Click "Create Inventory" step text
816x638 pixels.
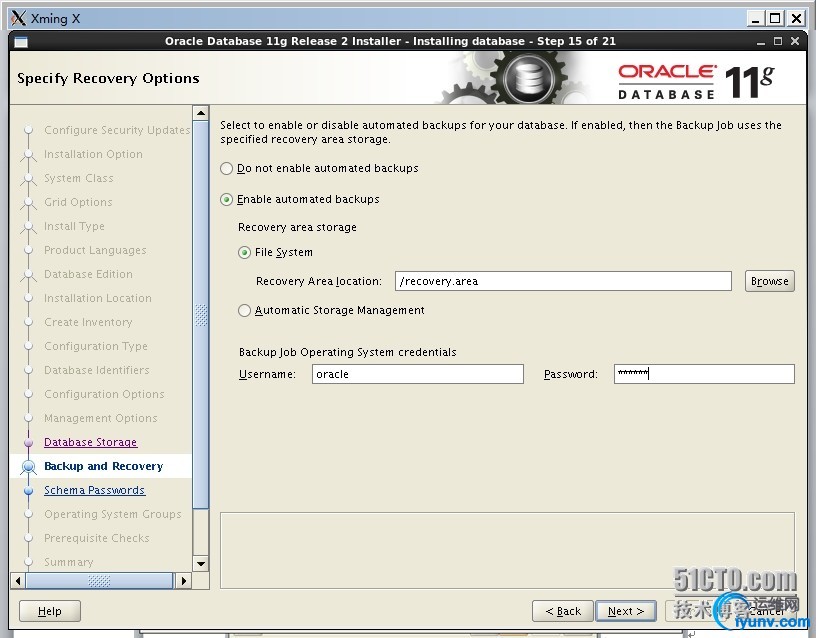point(88,322)
